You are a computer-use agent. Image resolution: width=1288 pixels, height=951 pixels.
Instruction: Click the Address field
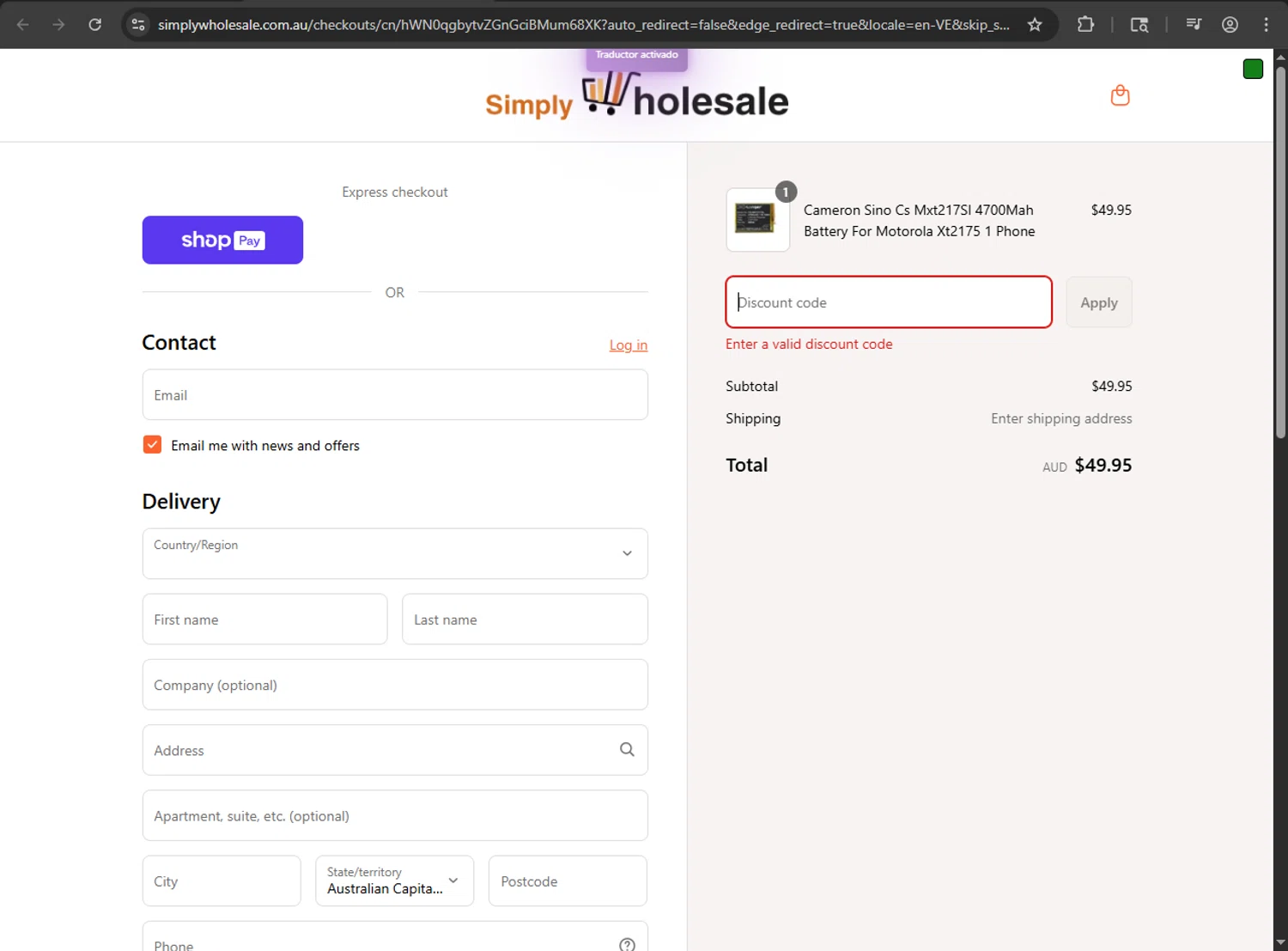395,750
